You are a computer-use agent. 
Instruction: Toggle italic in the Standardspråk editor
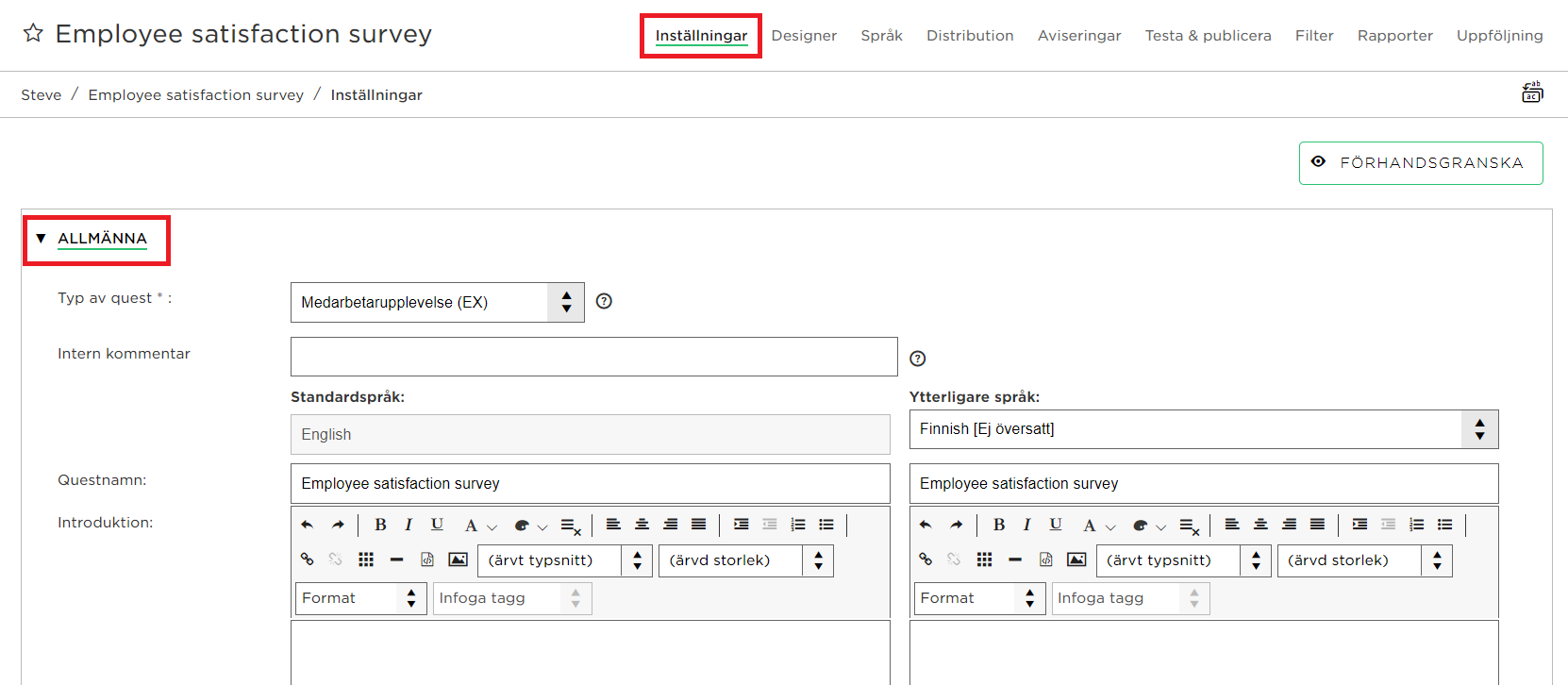pyautogui.click(x=409, y=525)
